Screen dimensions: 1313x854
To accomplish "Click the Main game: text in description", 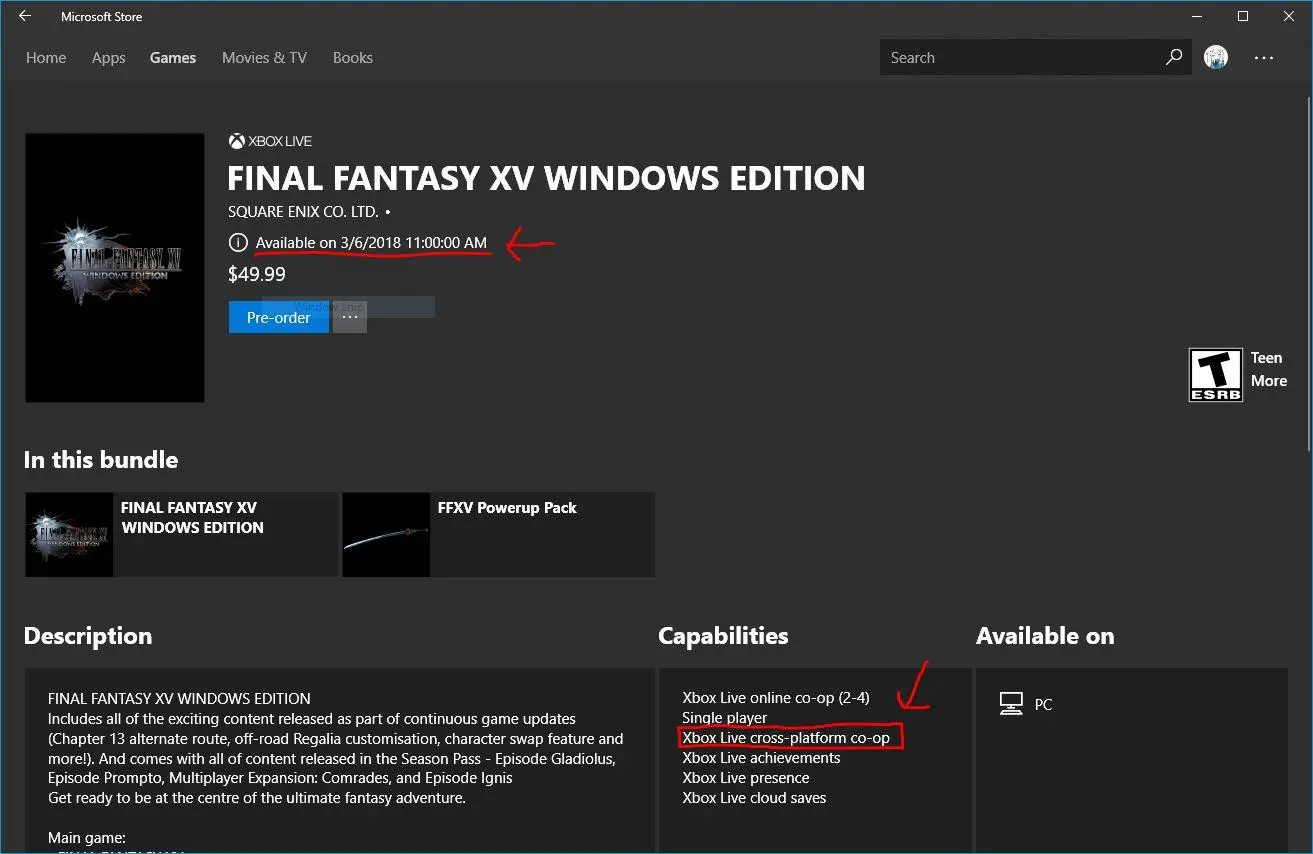I will pyautogui.click(x=86, y=838).
